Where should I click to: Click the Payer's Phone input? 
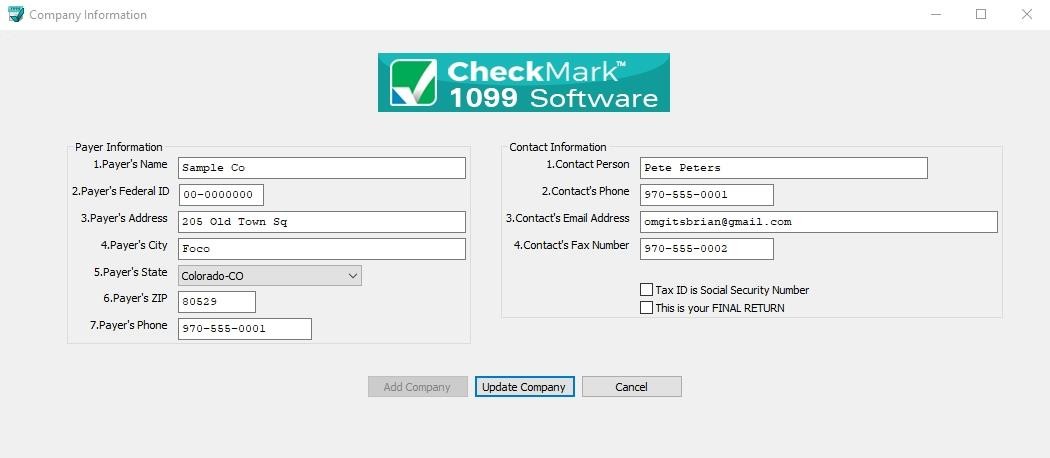coord(244,329)
